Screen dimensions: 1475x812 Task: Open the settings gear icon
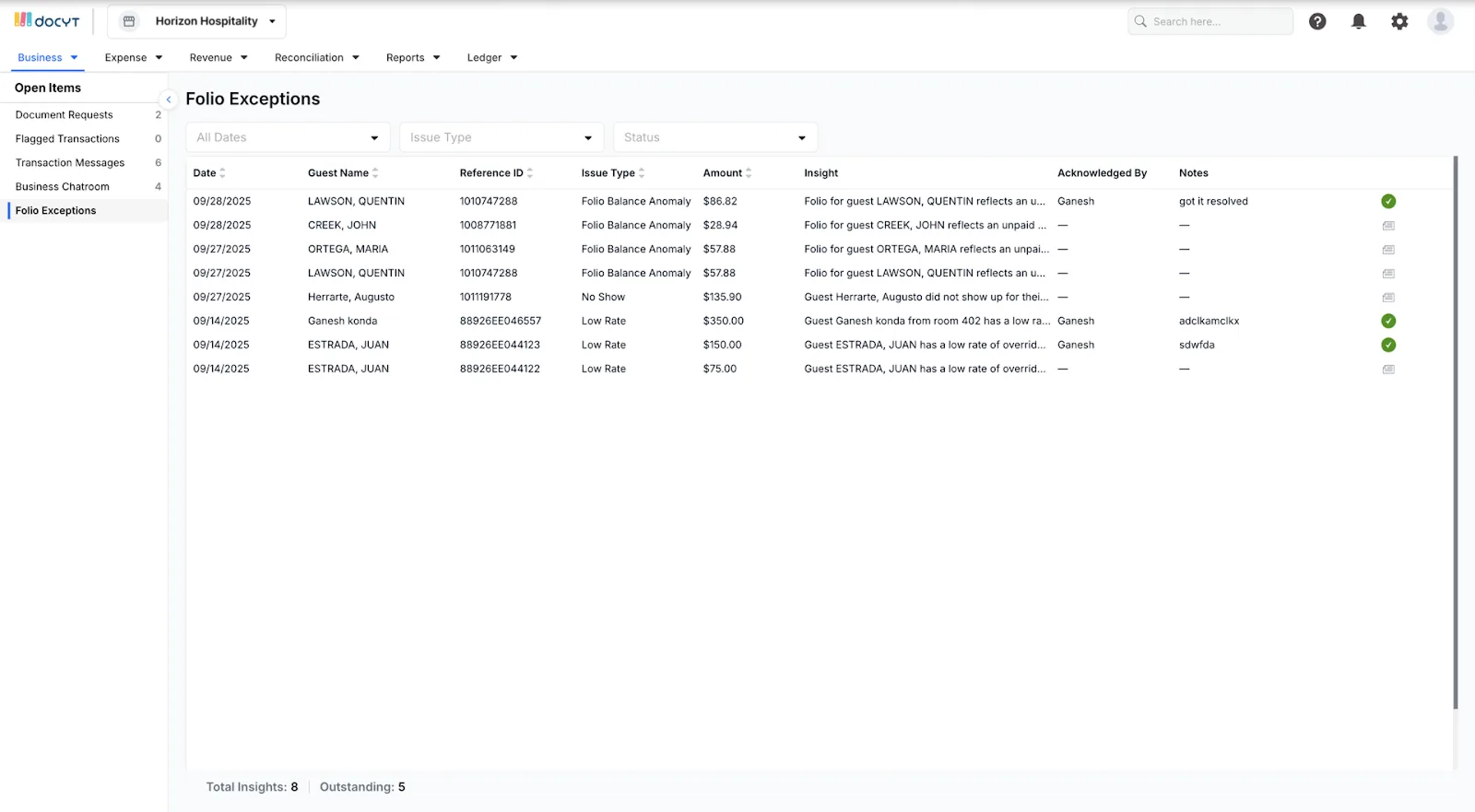pyautogui.click(x=1399, y=21)
